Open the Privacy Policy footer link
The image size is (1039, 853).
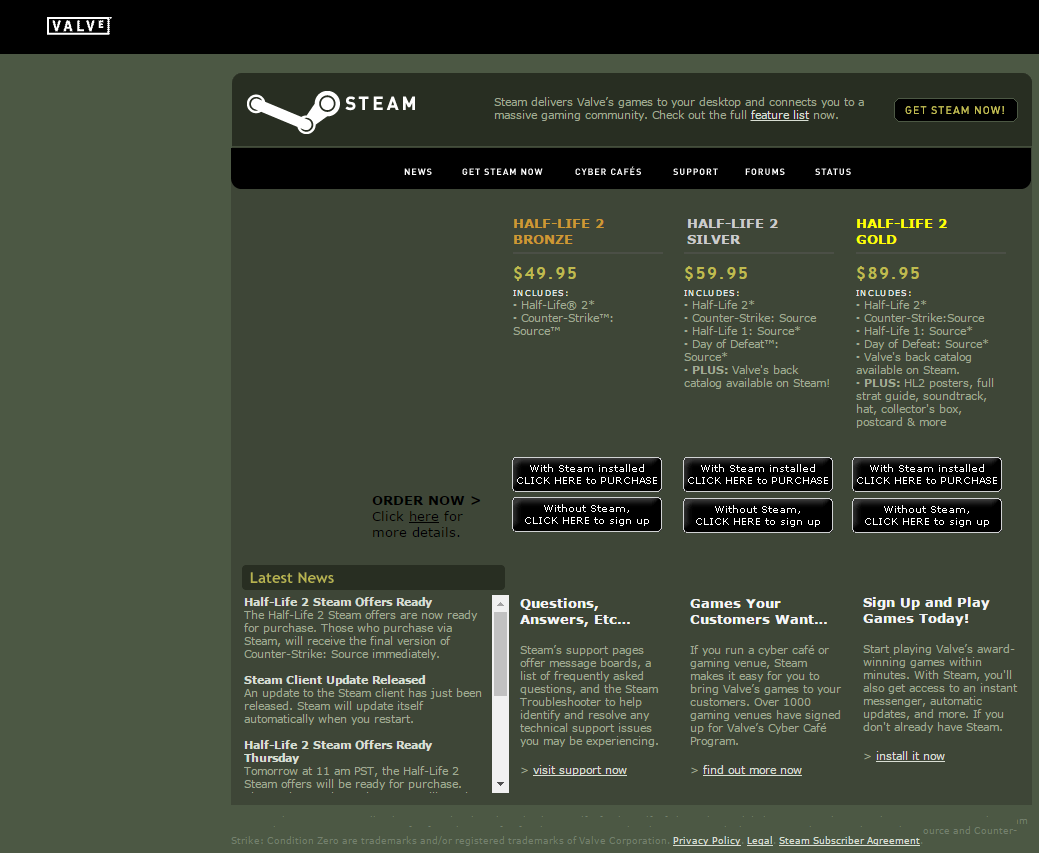706,841
